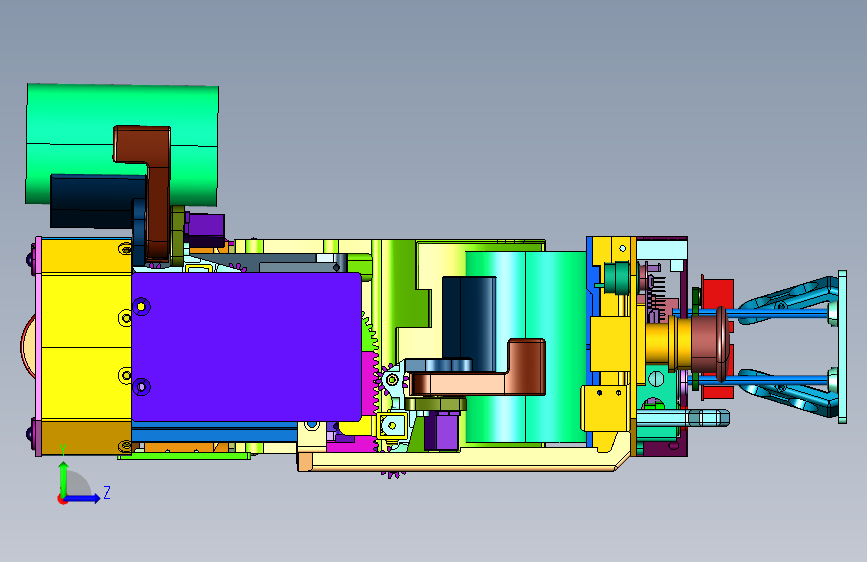Pick the pink end plate on far left
The image size is (867, 562).
tap(38, 346)
